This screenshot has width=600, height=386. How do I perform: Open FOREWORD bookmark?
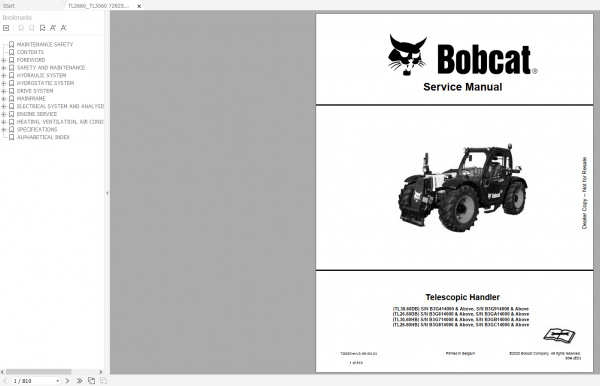tap(31, 60)
